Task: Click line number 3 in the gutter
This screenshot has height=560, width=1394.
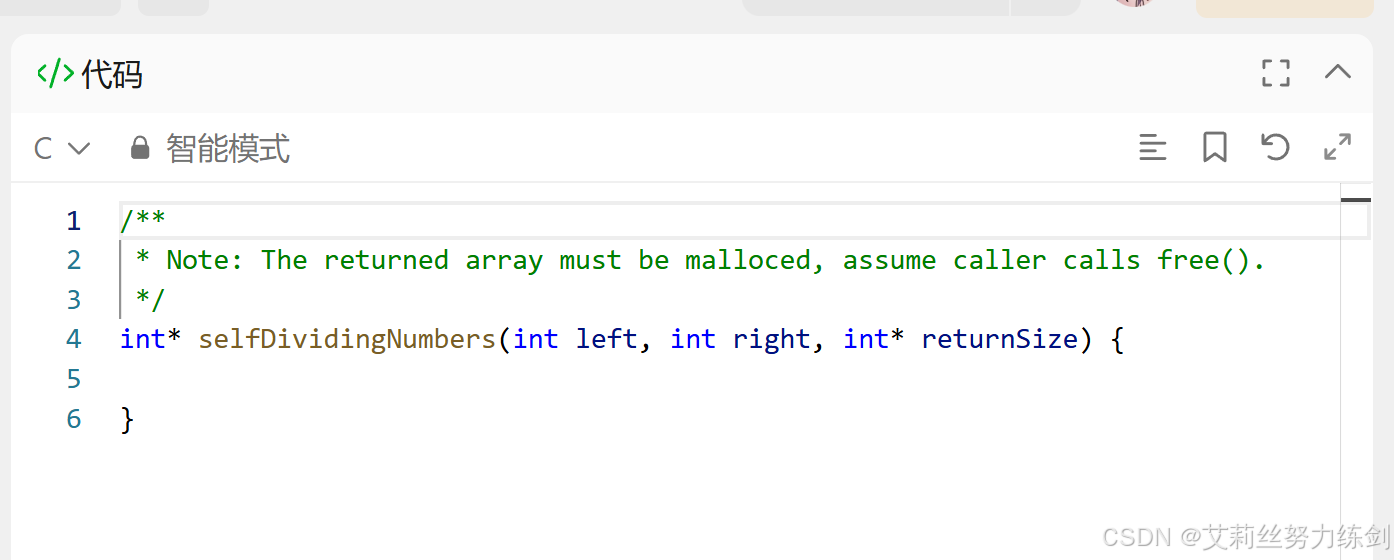Action: point(73,300)
